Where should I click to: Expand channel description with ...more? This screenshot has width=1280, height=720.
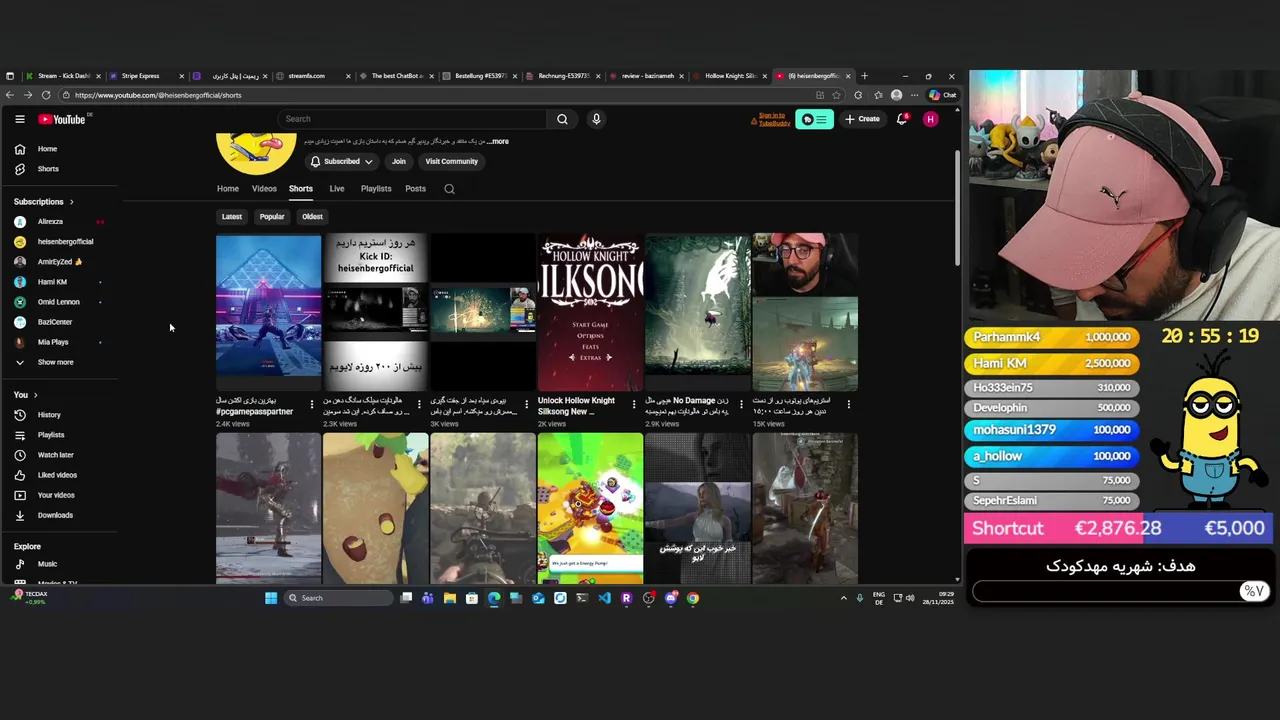pyautogui.click(x=498, y=141)
